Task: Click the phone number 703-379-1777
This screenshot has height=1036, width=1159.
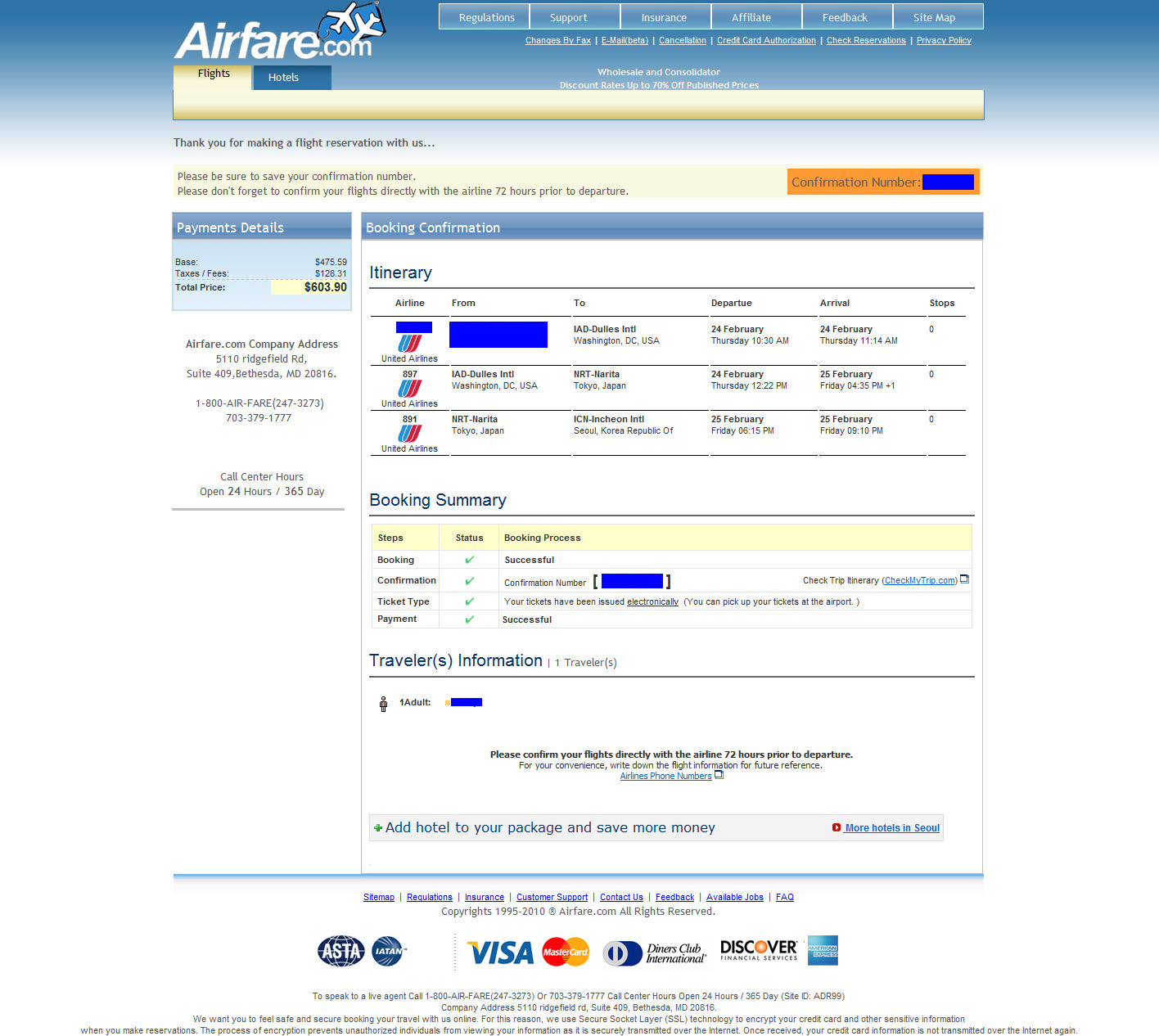Action: click(x=259, y=417)
